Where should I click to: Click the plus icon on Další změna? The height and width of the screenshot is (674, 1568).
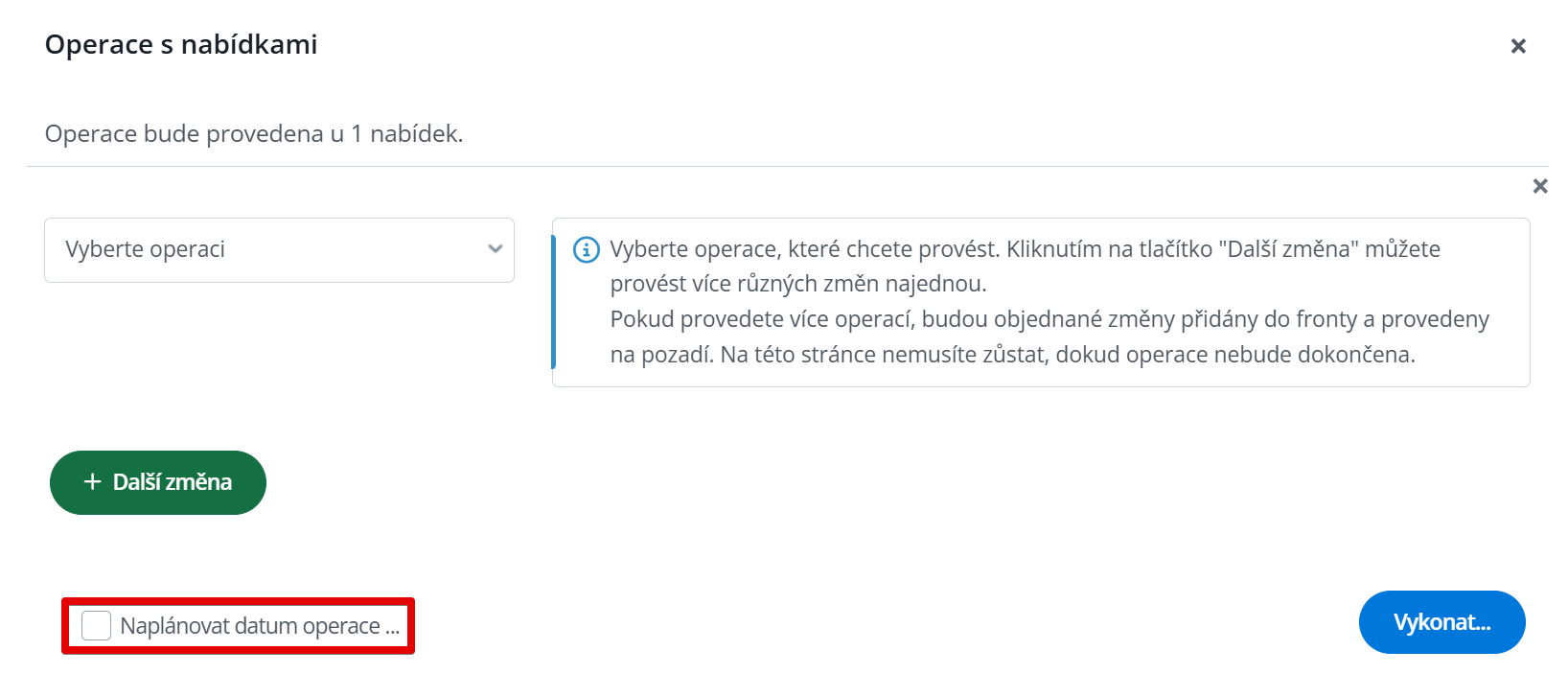[93, 482]
